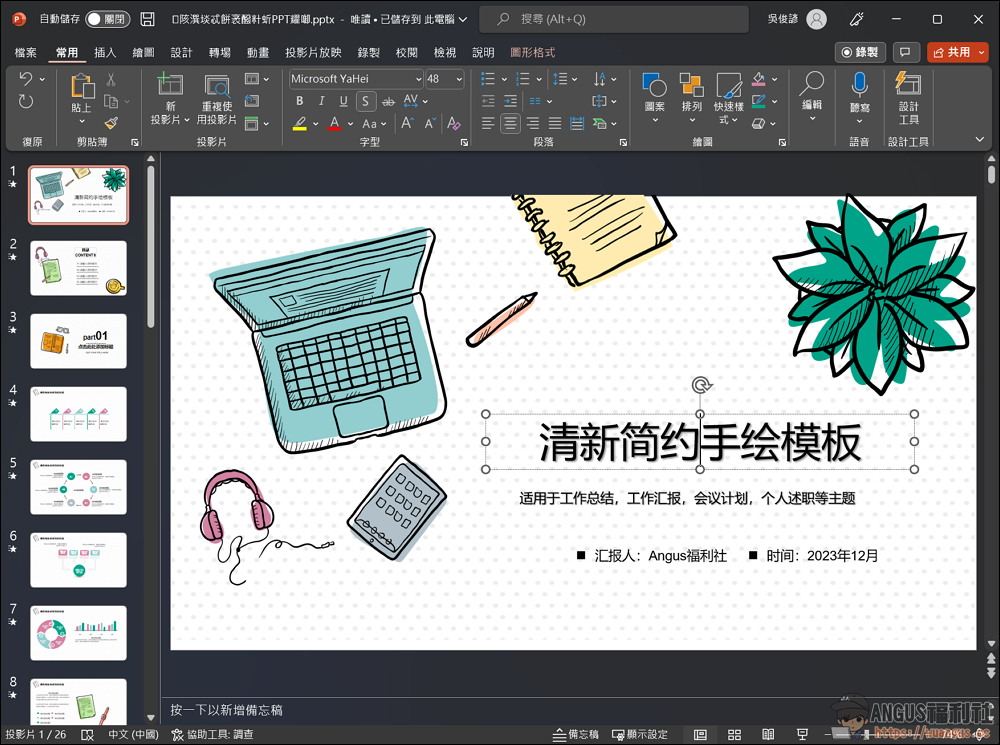Click the 錄製 record button
The width and height of the screenshot is (1000, 745).
pyautogui.click(x=860, y=52)
